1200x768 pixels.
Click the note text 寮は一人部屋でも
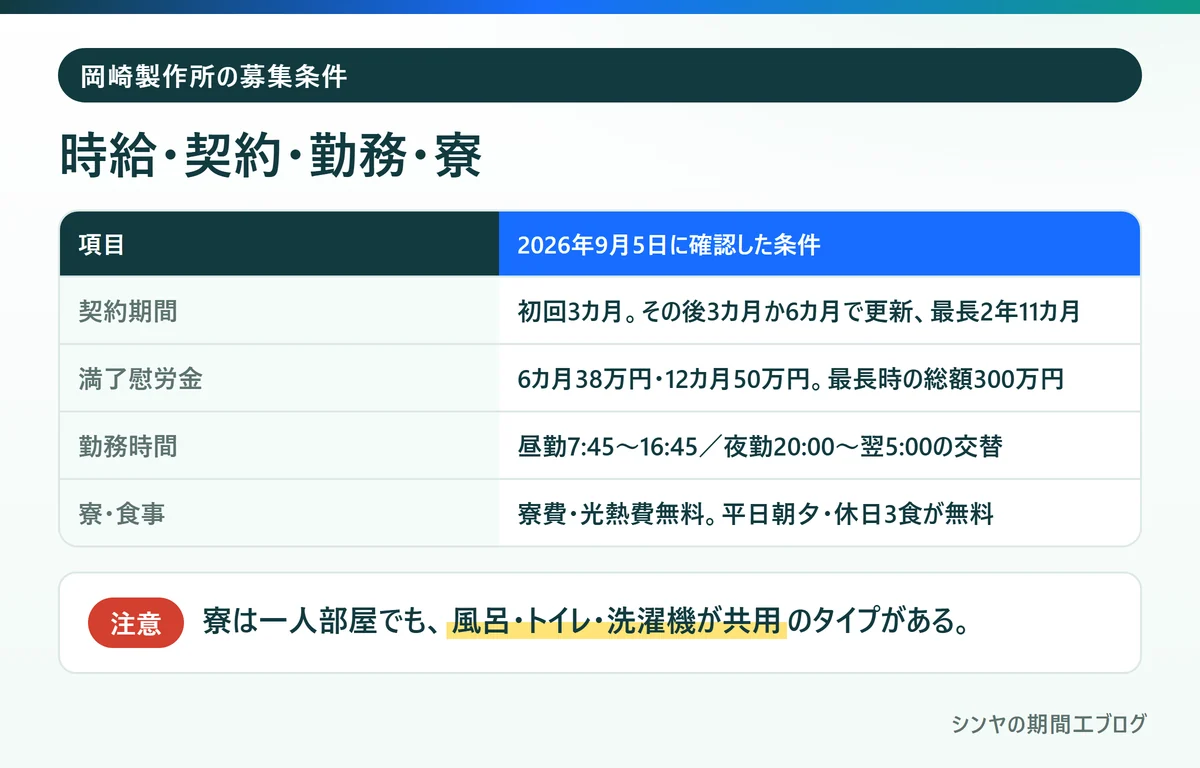(x=316, y=622)
